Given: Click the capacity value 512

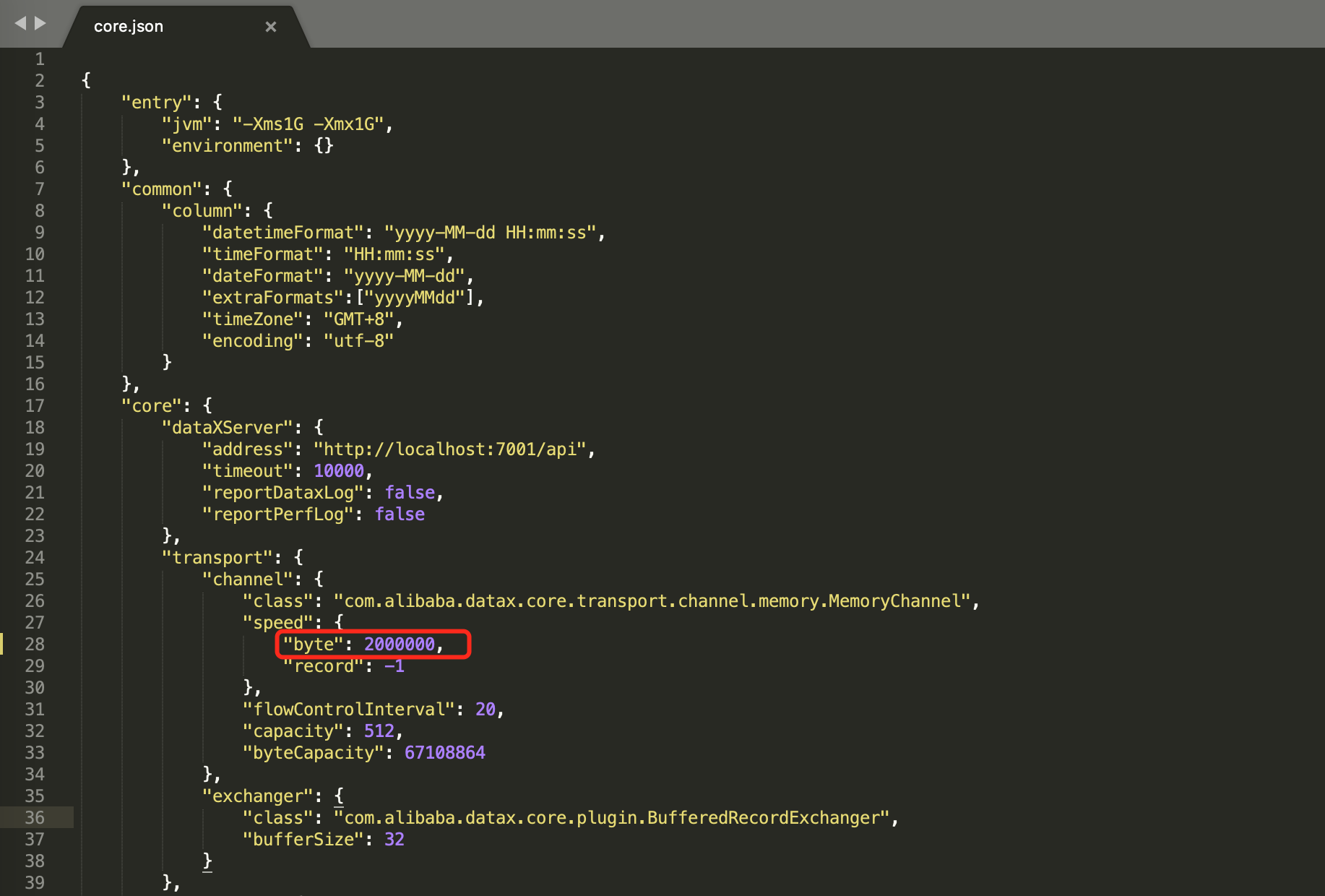Looking at the screenshot, I should coord(379,731).
